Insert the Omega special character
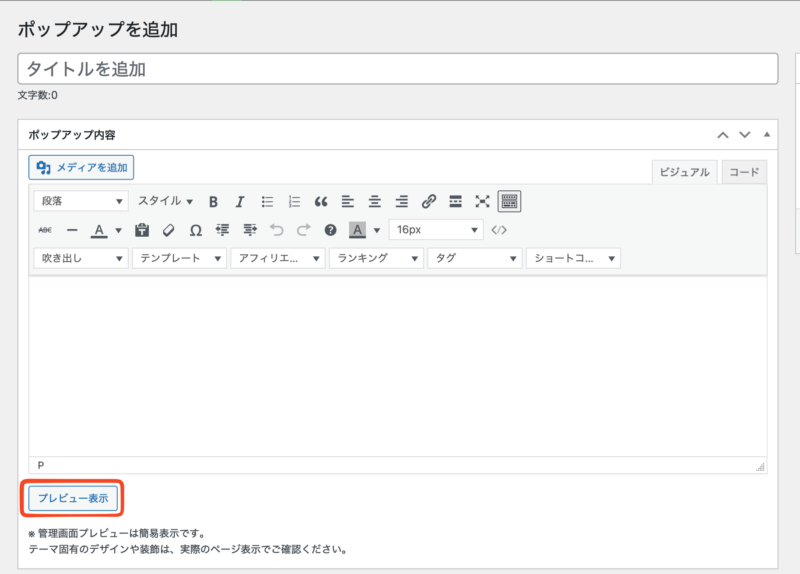This screenshot has width=800, height=574. 196,230
